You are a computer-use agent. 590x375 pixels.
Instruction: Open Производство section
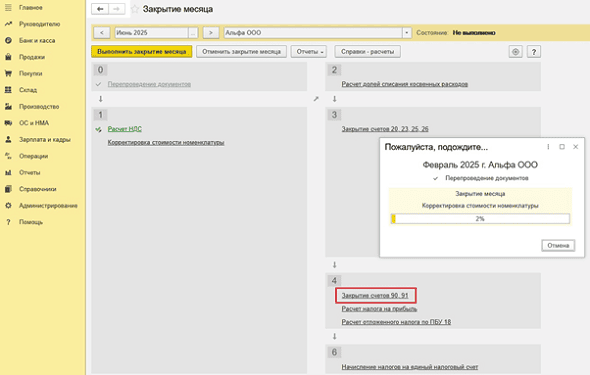click(39, 107)
